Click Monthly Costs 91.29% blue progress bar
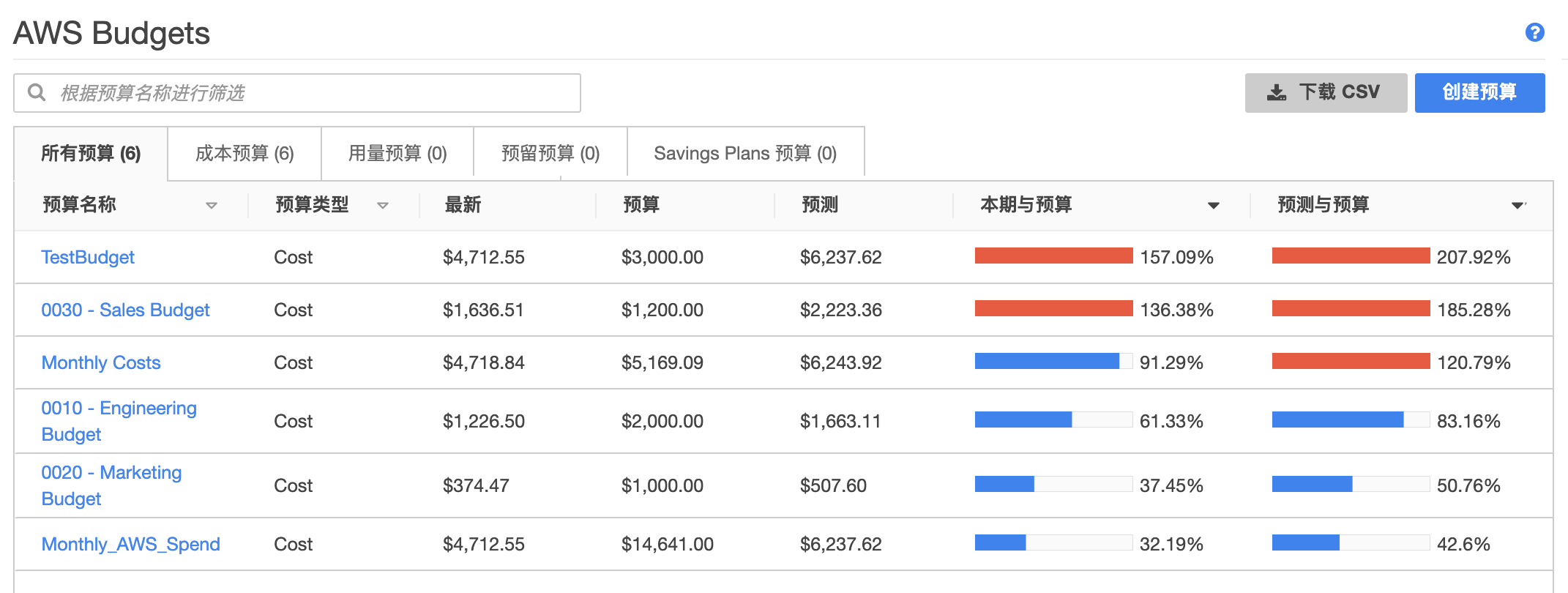1568x593 pixels. pyautogui.click(x=1053, y=361)
